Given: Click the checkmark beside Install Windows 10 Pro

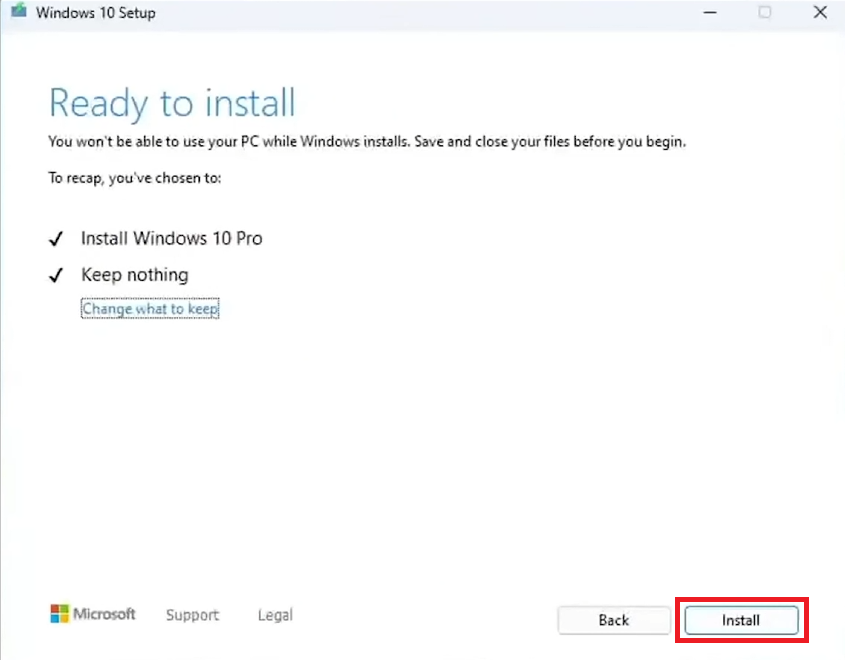Looking at the screenshot, I should click(56, 239).
